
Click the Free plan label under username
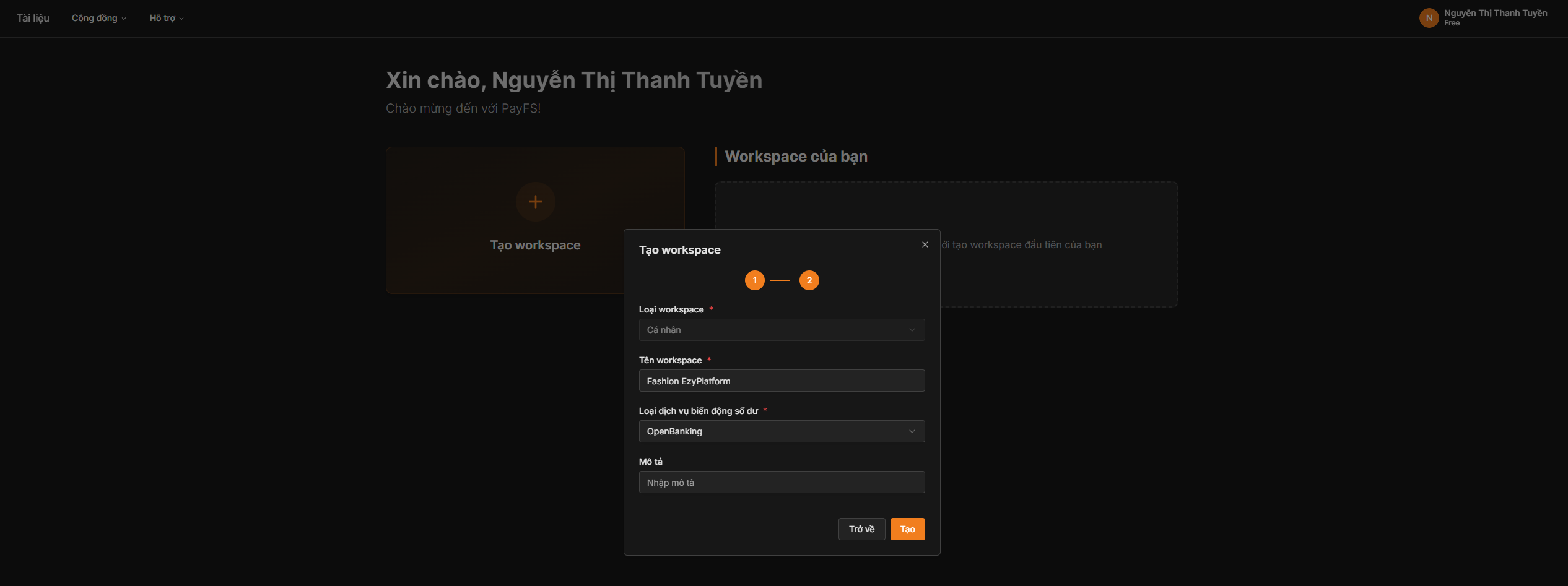pos(1452,24)
